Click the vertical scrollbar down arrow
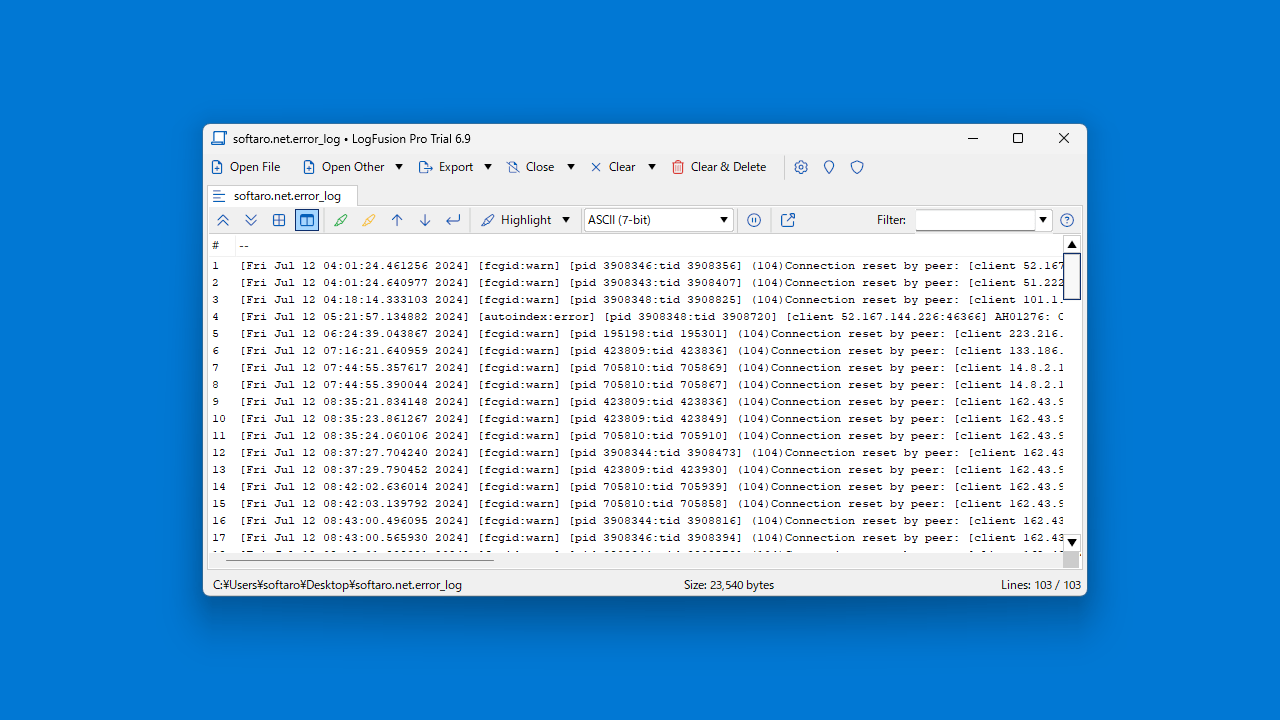This screenshot has width=1280, height=720. pos(1072,542)
